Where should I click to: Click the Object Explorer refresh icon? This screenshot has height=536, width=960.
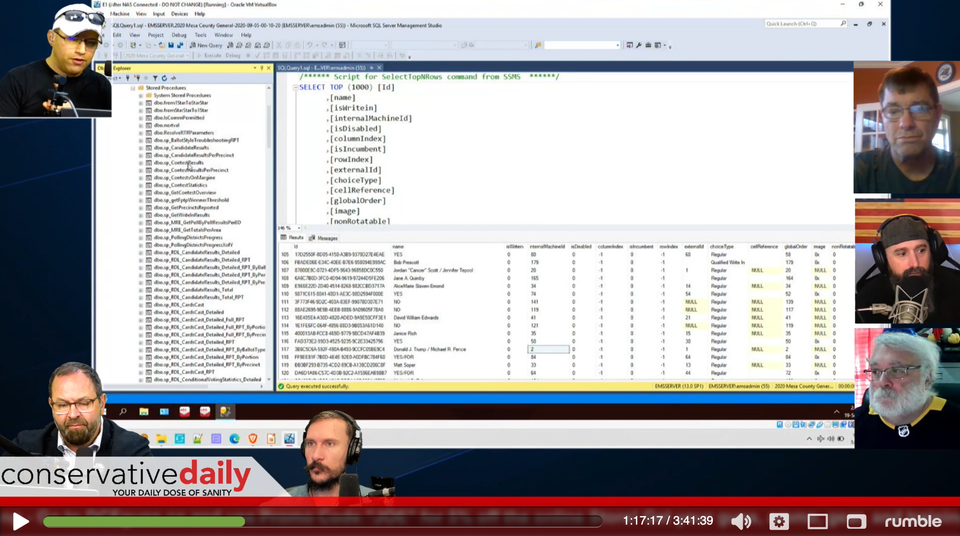[x=164, y=78]
